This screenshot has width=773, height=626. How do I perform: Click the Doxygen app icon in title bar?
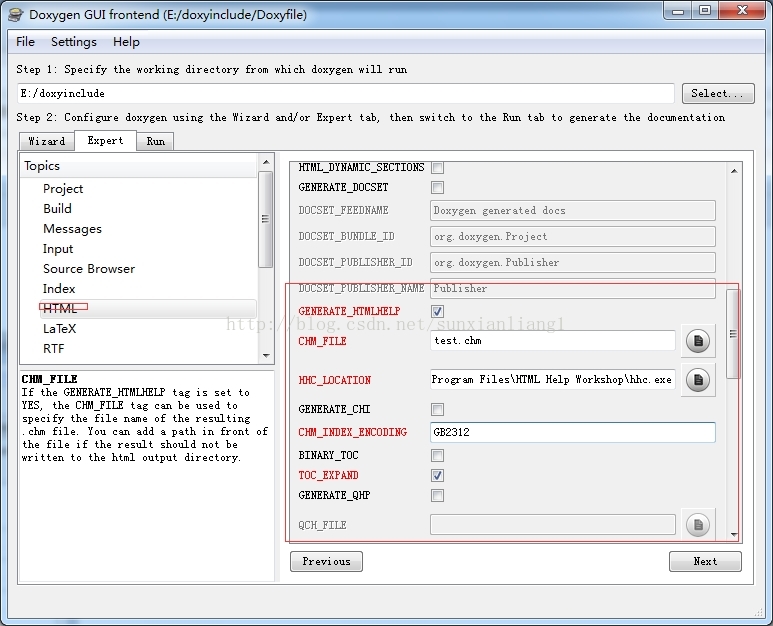click(x=15, y=14)
